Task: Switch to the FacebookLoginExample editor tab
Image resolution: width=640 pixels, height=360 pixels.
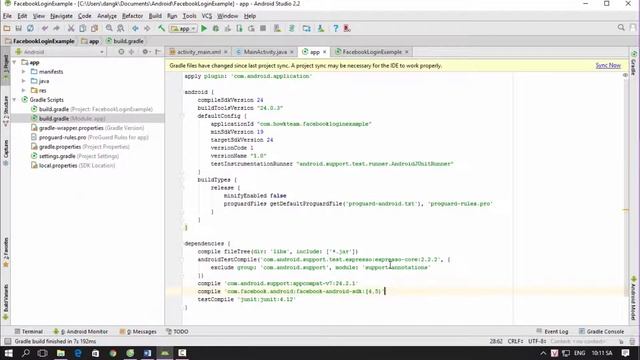Action: (372, 52)
